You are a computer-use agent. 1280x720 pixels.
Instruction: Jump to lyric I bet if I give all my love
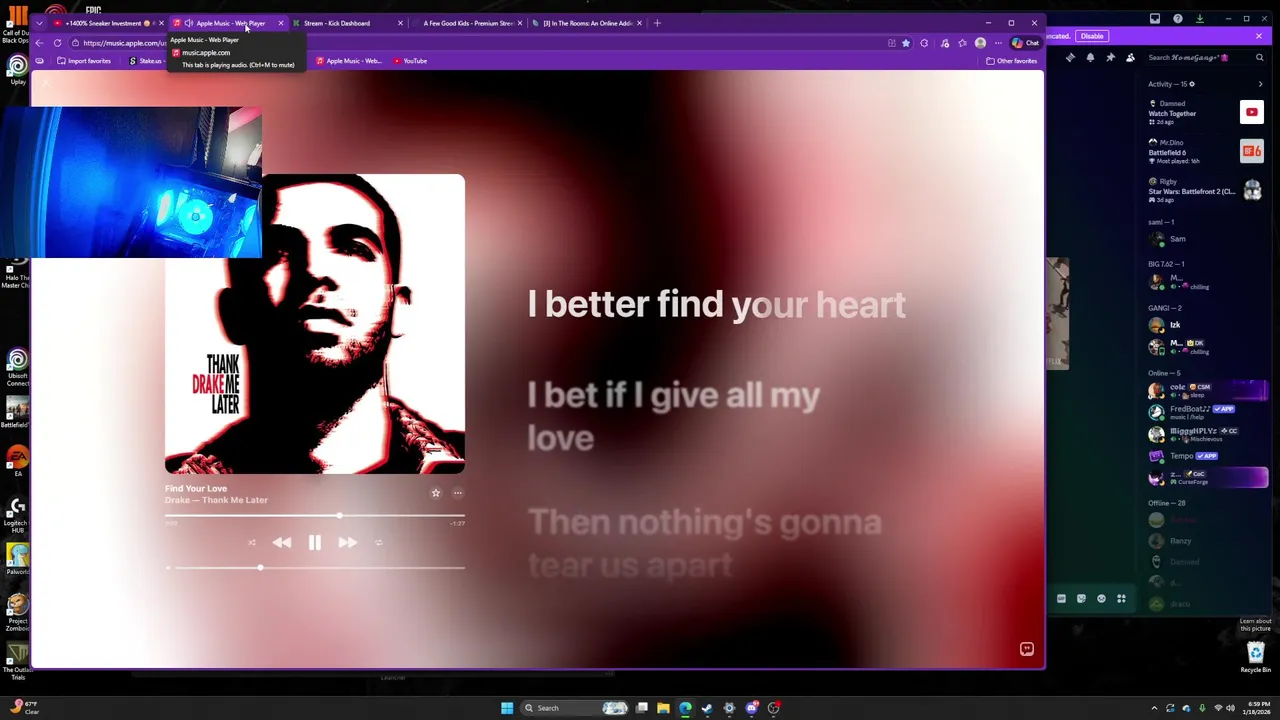click(x=674, y=416)
